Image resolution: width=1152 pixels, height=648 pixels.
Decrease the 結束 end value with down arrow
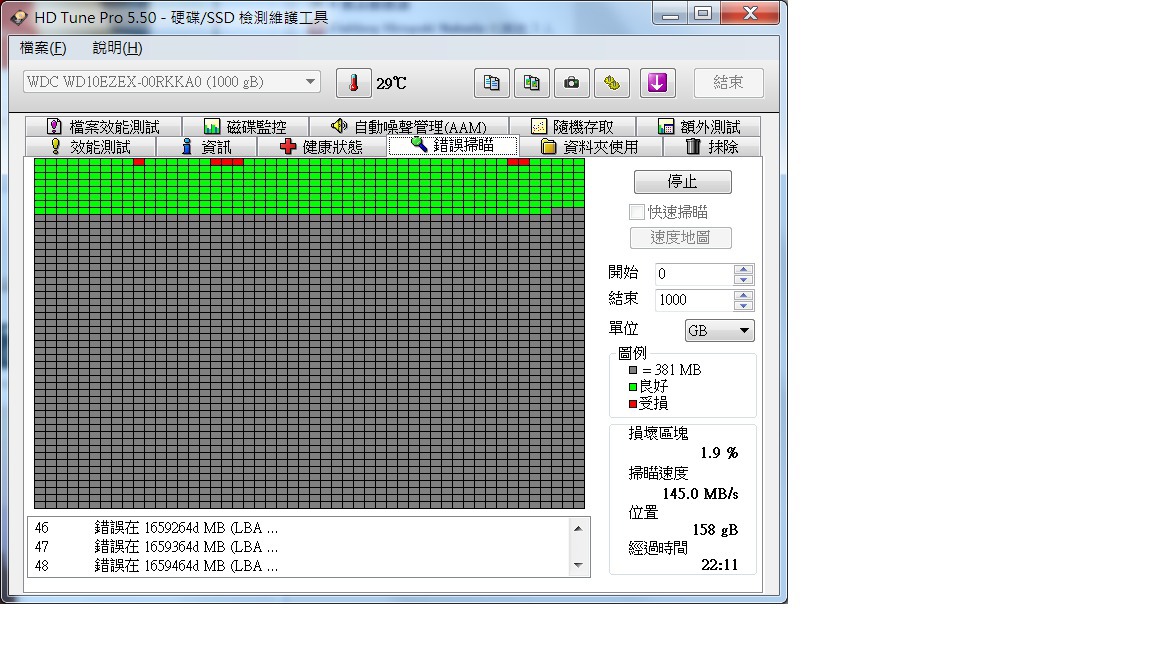coord(743,305)
